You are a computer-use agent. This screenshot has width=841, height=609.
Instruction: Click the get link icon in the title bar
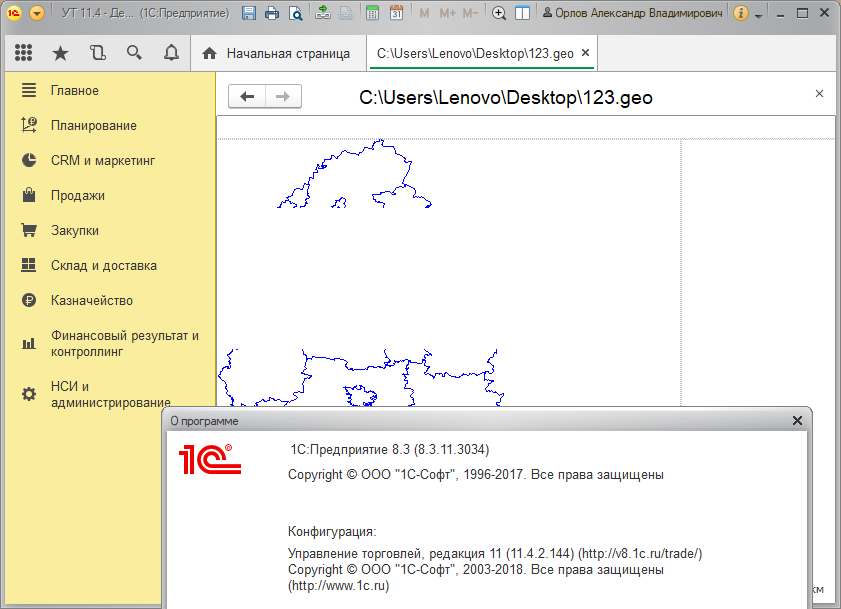[x=323, y=13]
